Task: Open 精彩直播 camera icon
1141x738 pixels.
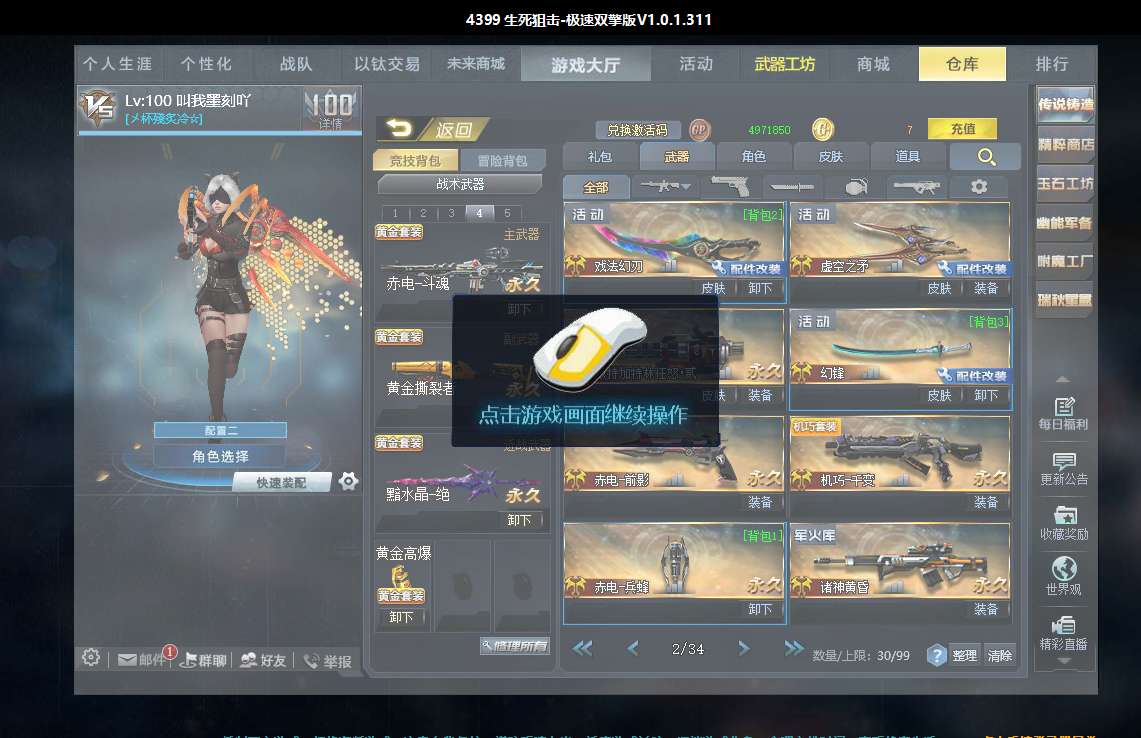Action: click(x=1064, y=633)
